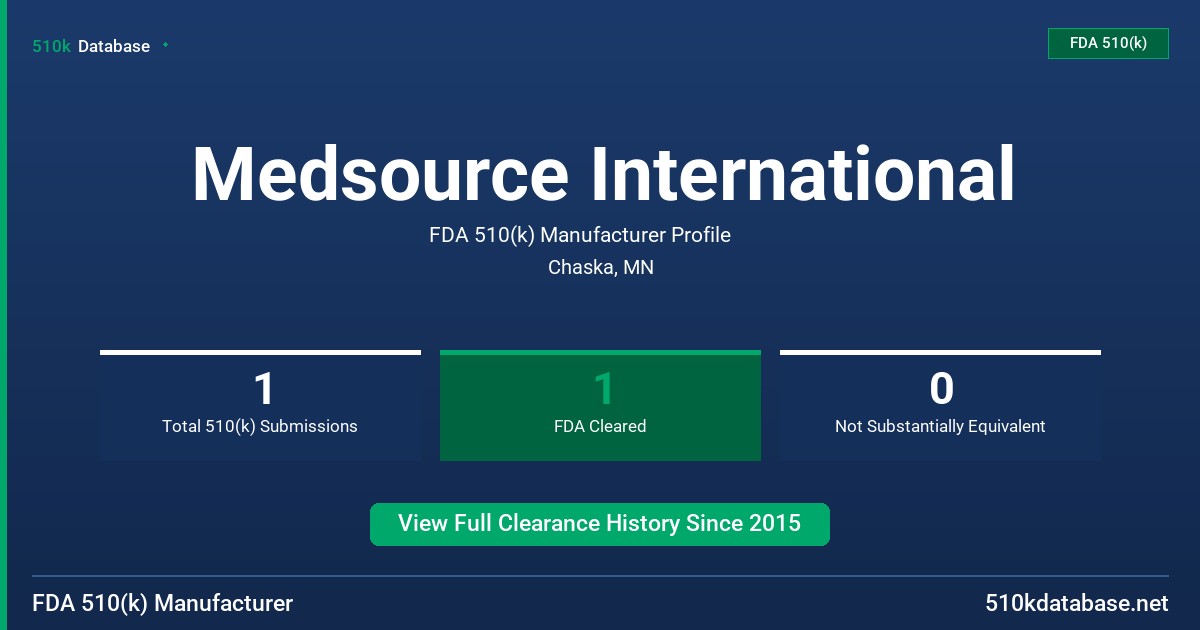
Task: Open the FDA Cleared card
Action: [x=600, y=406]
